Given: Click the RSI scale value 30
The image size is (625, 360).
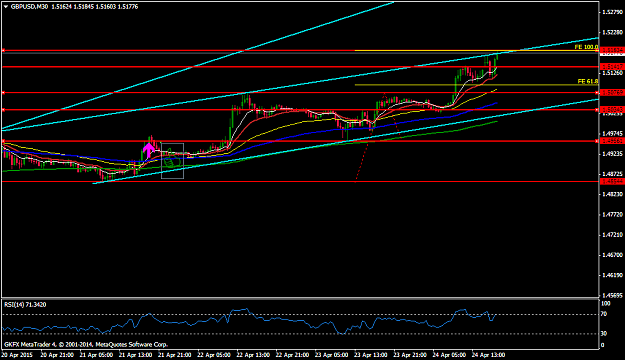Looking at the screenshot, I should pos(604,334).
